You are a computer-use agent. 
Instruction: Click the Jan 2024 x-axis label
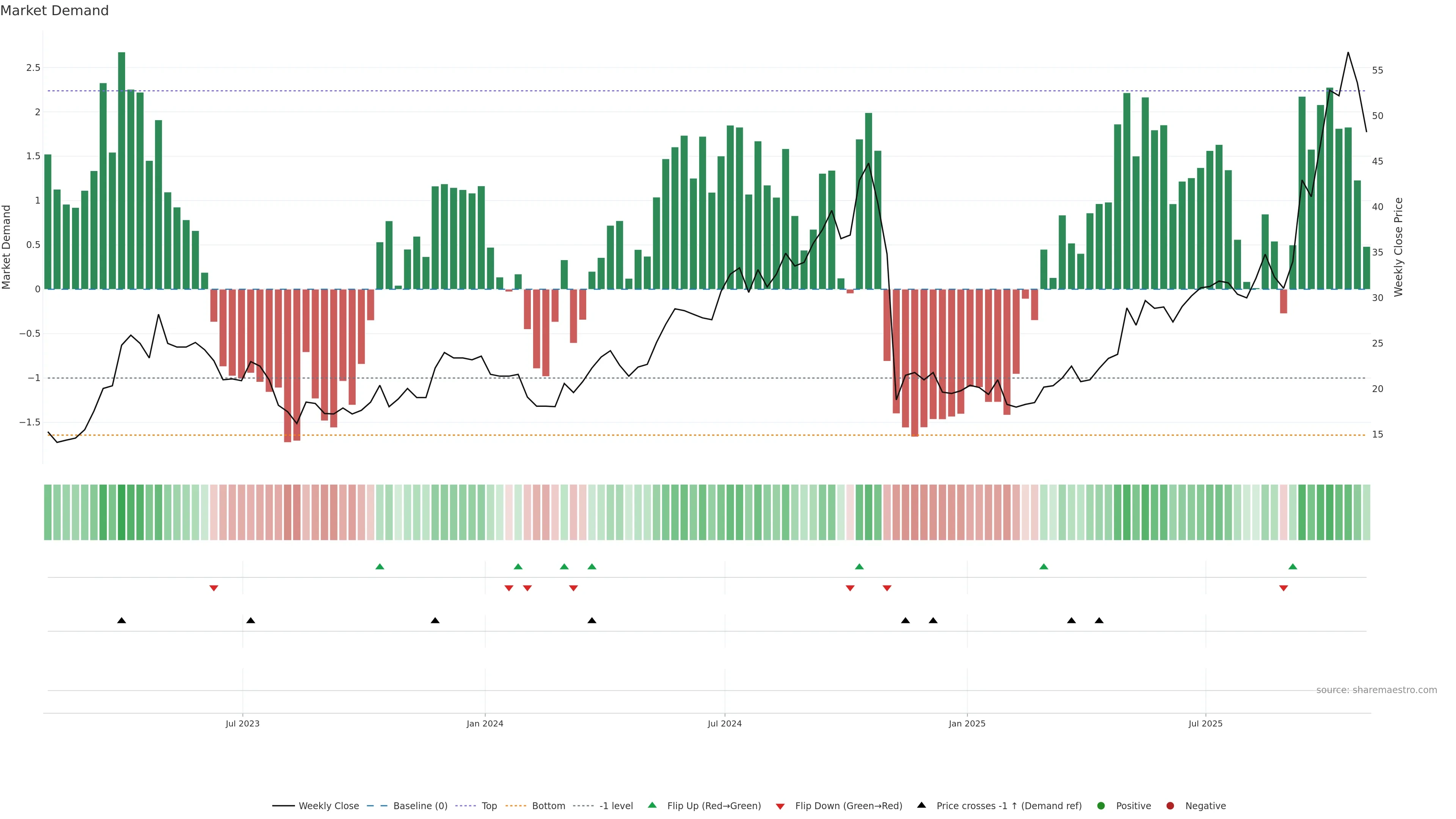485,723
